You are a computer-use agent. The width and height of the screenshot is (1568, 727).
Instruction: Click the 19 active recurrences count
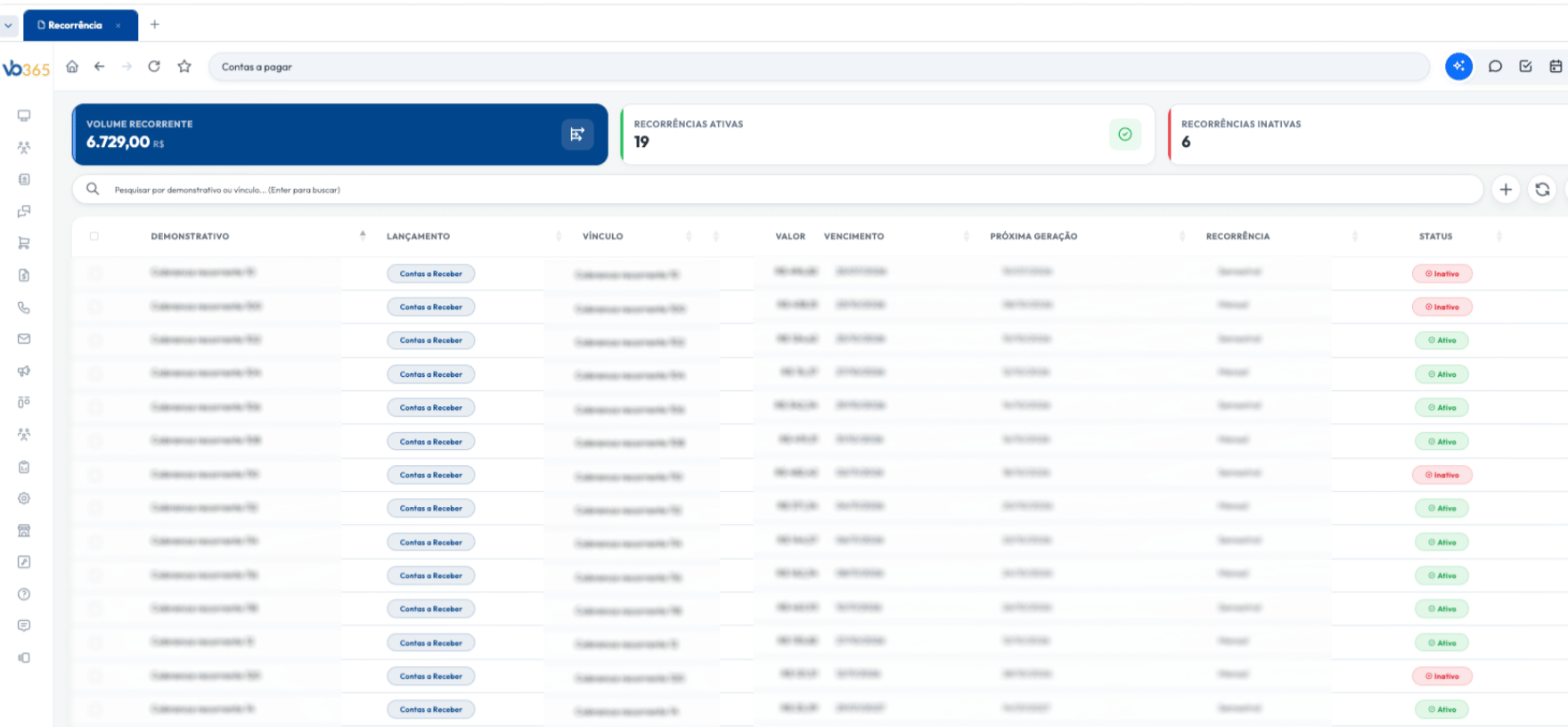(x=641, y=142)
